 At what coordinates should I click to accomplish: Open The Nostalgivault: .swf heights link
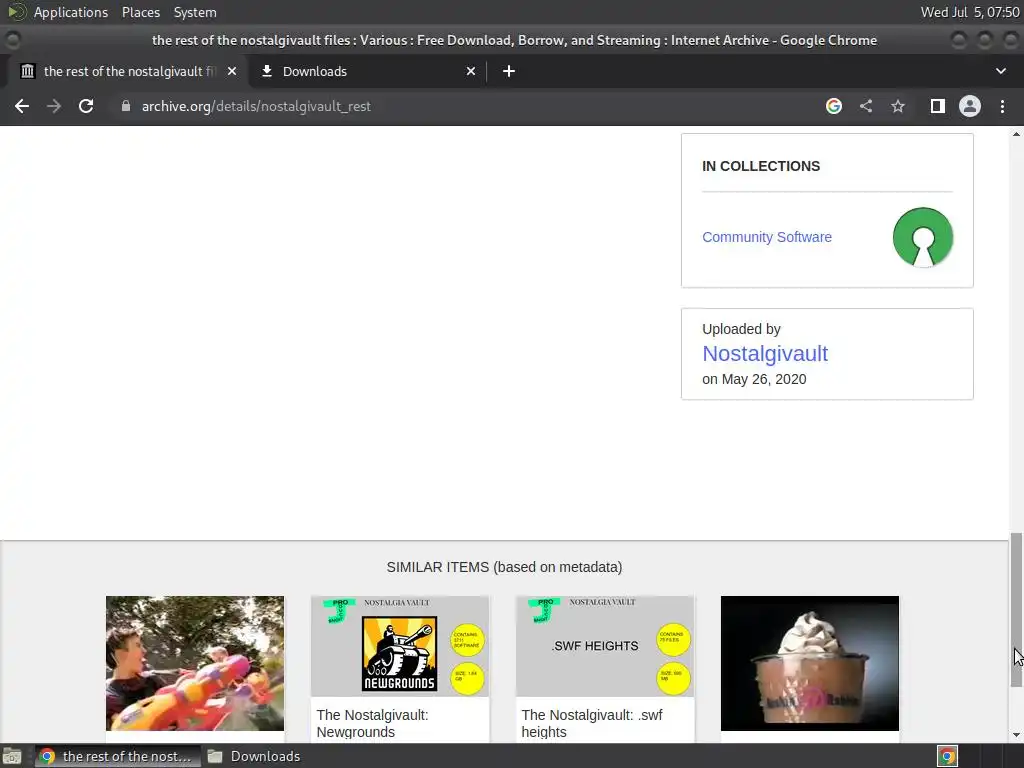coord(592,724)
